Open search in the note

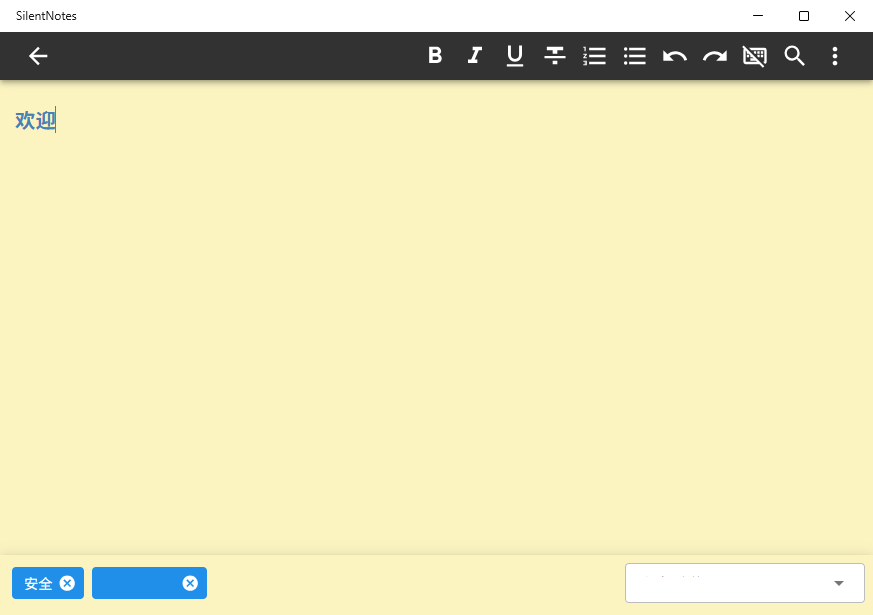(794, 56)
